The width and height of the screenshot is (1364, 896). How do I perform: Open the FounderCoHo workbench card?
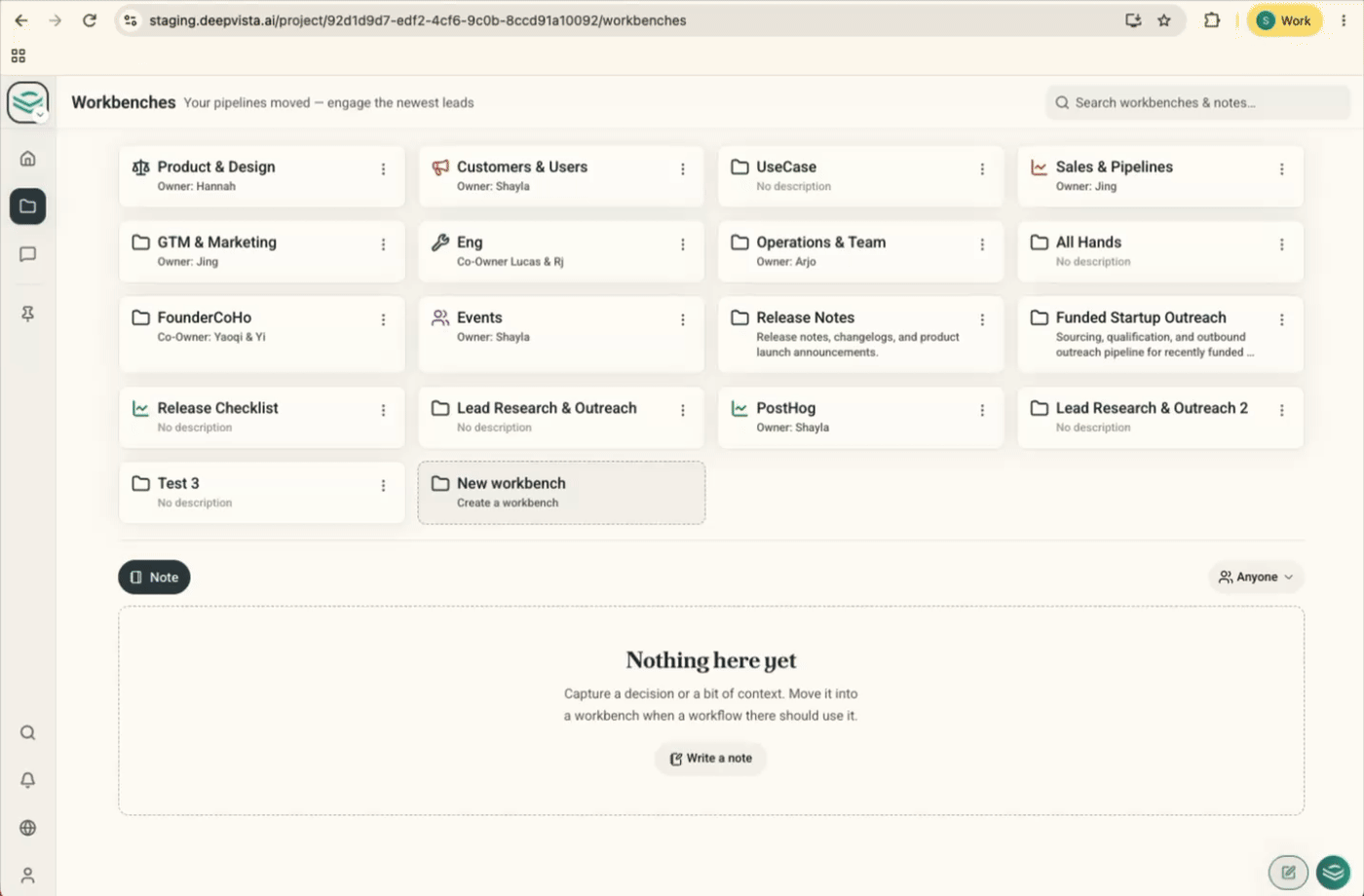coord(261,334)
